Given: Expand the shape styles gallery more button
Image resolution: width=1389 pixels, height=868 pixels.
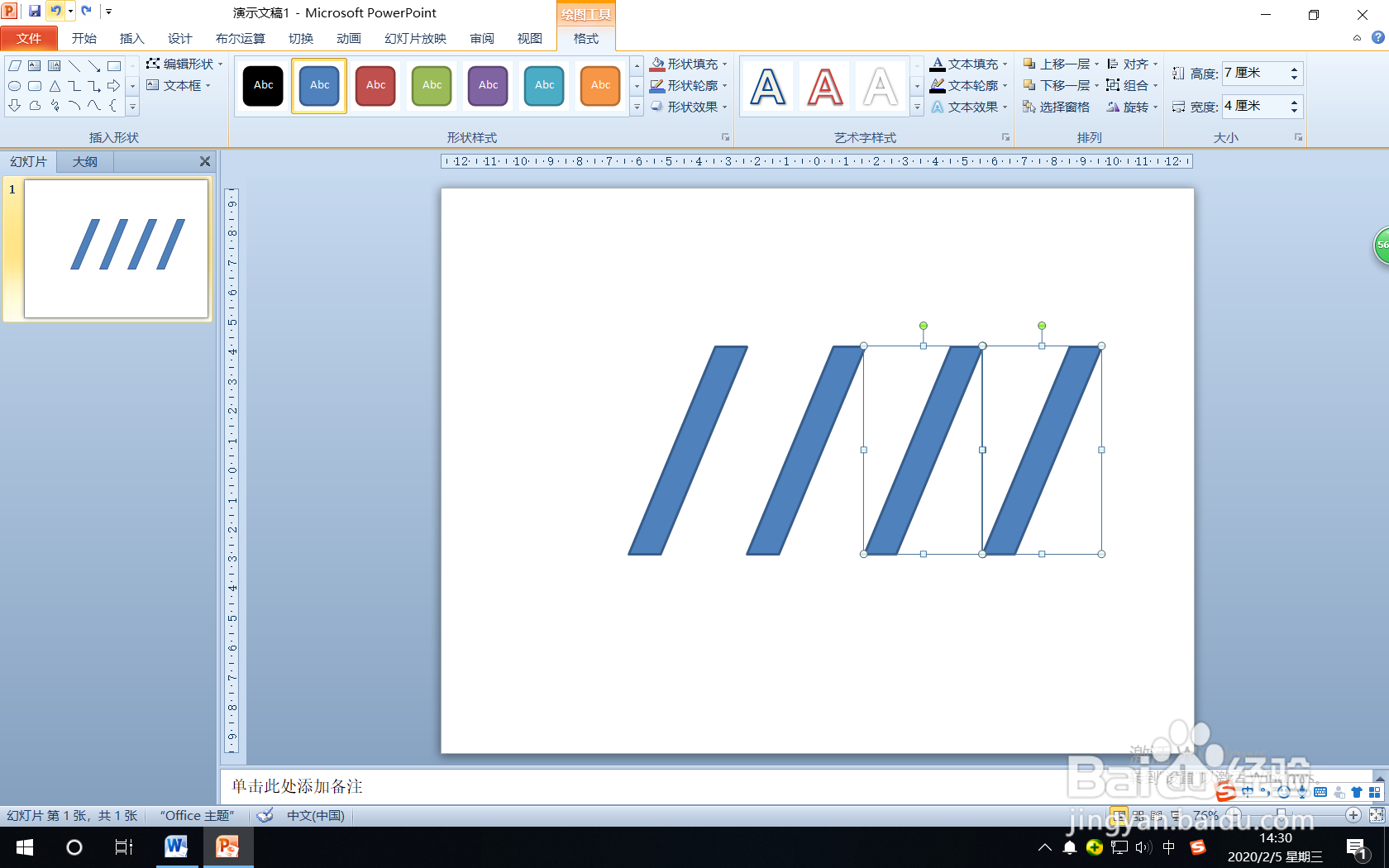Looking at the screenshot, I should [x=637, y=107].
